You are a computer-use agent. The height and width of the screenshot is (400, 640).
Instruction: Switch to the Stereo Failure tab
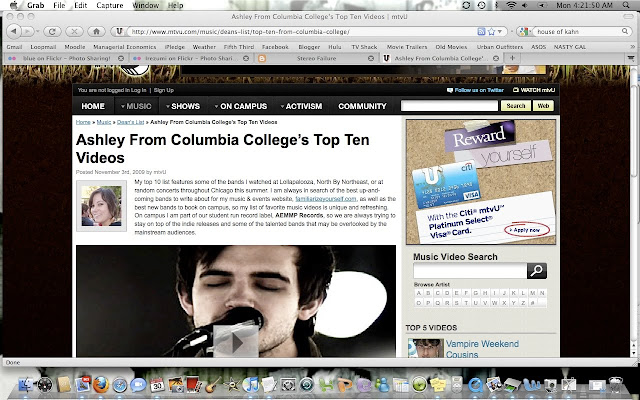click(x=316, y=58)
